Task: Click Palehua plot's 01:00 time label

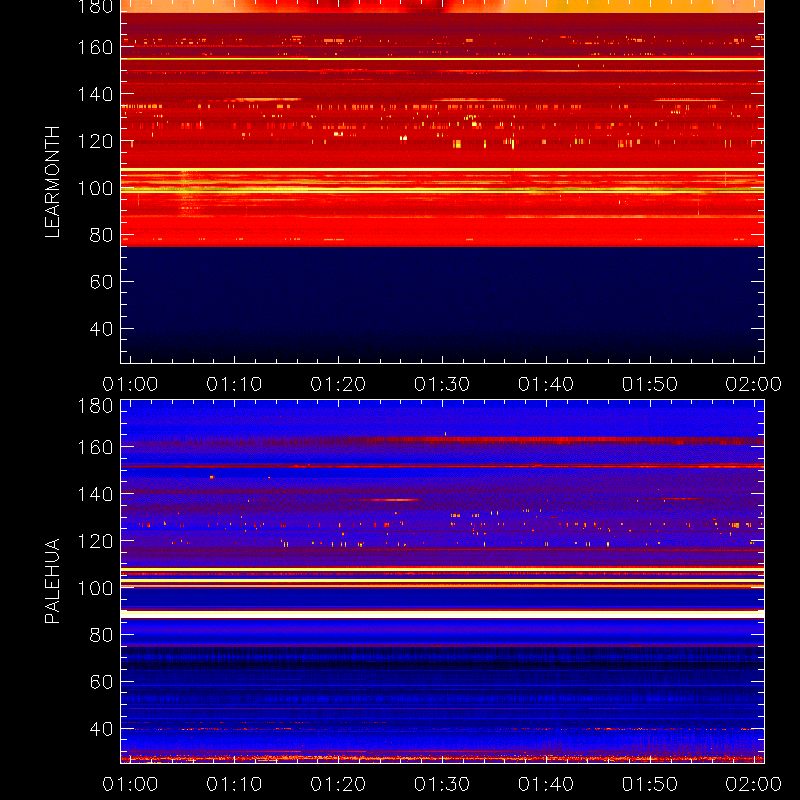Action: click(x=130, y=784)
